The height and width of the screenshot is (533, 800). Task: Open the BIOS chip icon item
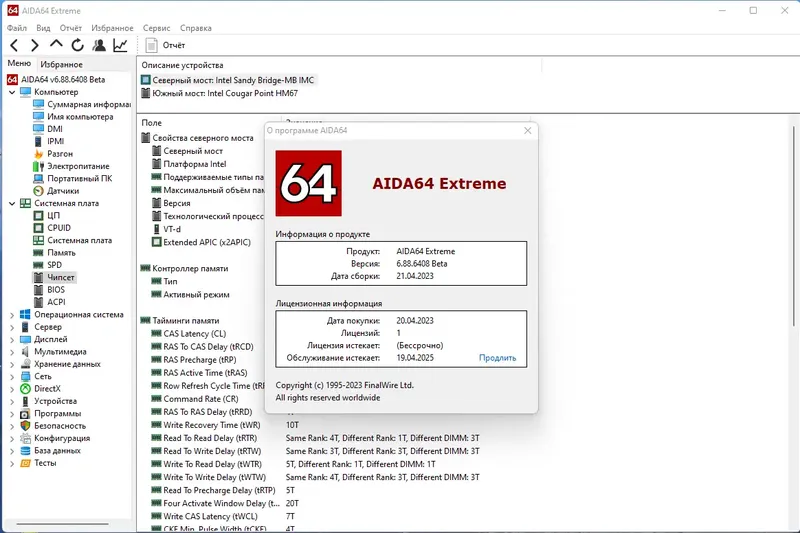38,290
